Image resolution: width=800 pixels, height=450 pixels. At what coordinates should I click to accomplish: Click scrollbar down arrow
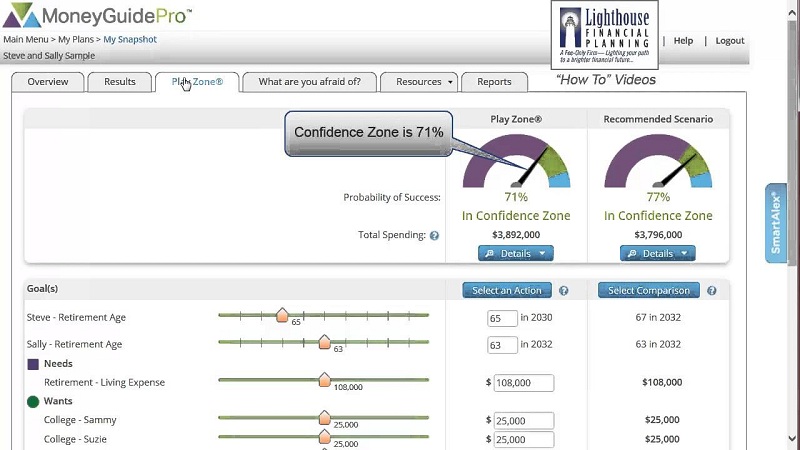point(793,439)
